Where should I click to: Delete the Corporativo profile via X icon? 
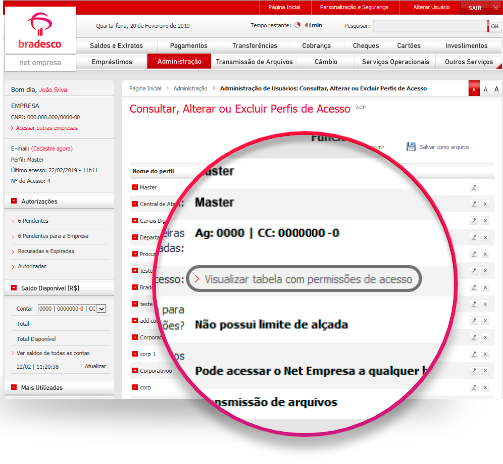pos(485,371)
